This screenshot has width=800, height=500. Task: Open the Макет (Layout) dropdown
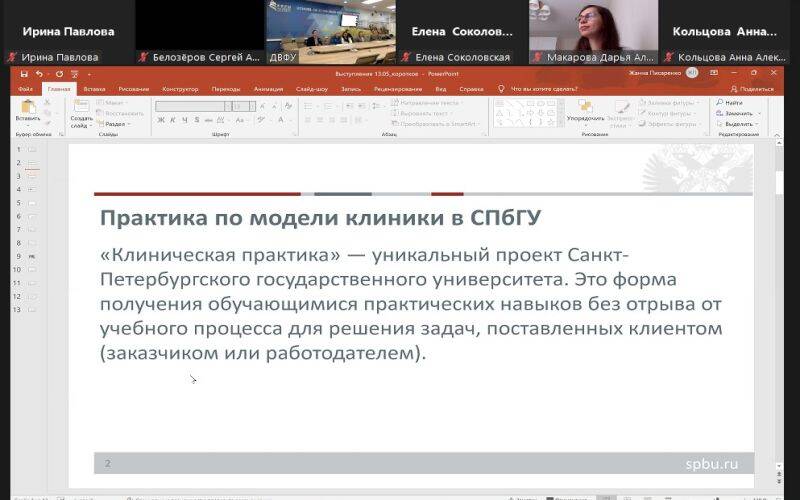coord(113,103)
